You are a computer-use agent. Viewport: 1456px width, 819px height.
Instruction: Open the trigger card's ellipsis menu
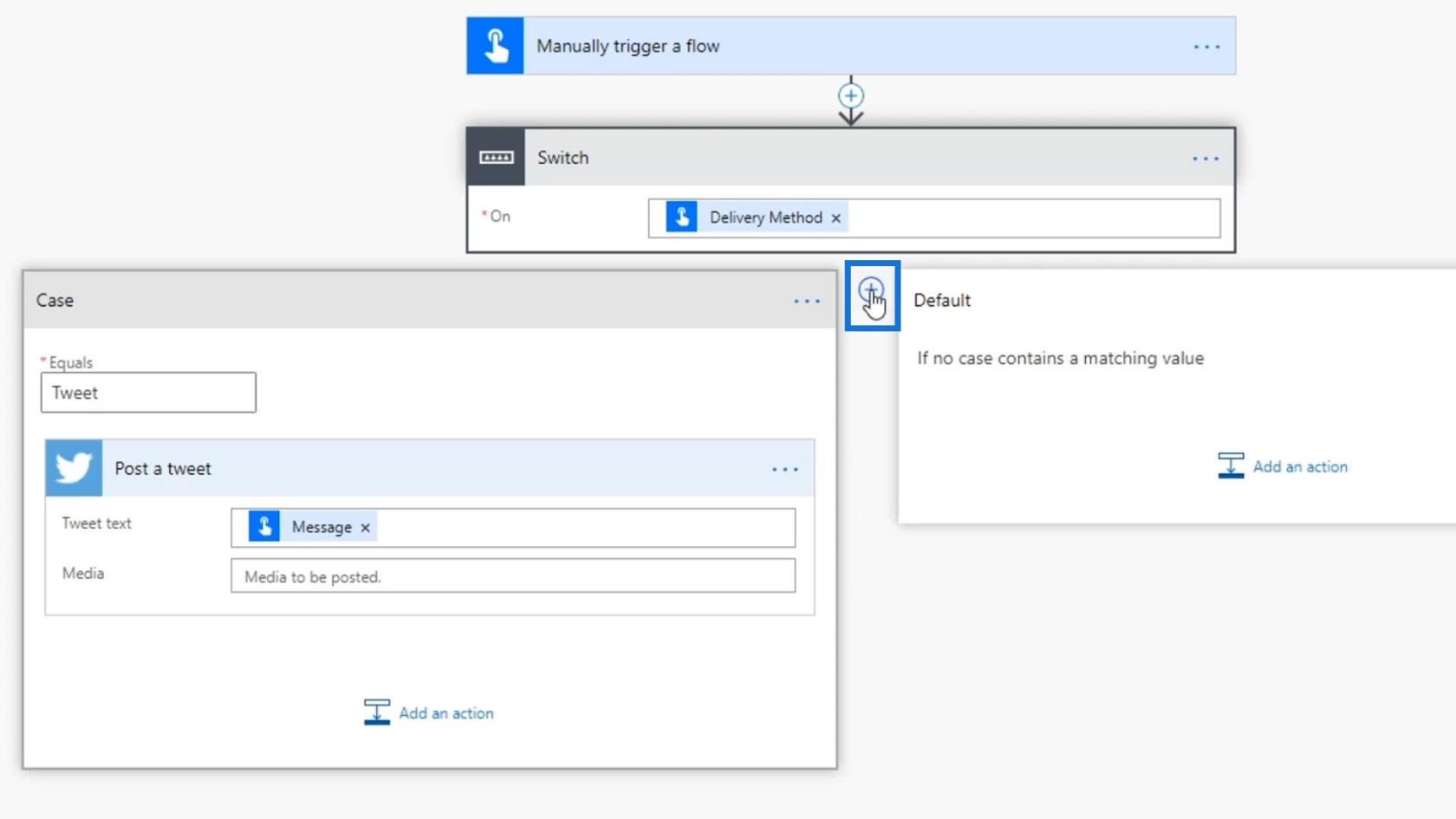point(1206,47)
